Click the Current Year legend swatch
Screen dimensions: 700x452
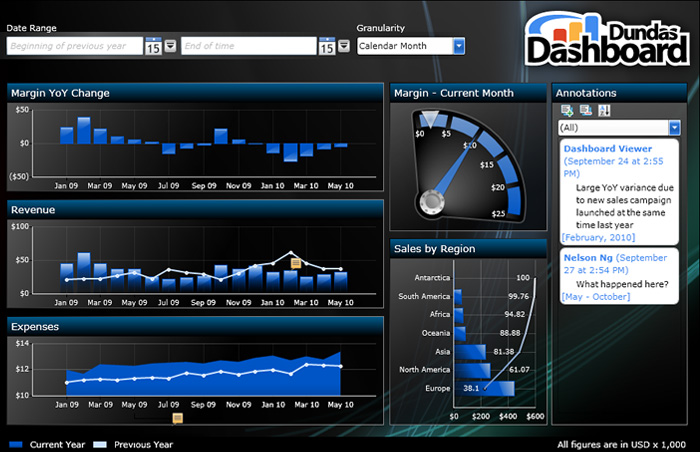coord(16,444)
